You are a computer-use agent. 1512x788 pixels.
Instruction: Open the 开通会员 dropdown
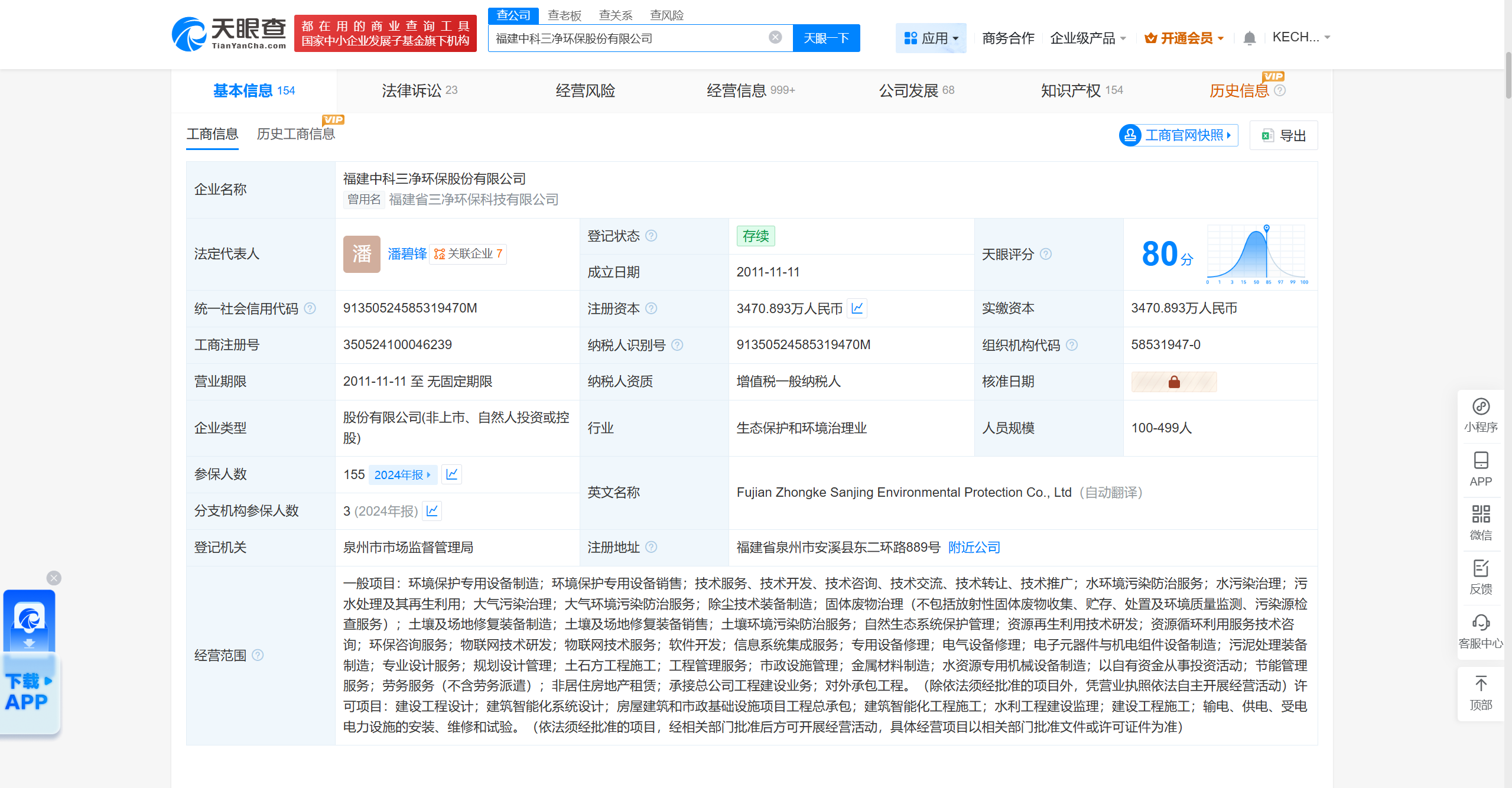point(1183,38)
